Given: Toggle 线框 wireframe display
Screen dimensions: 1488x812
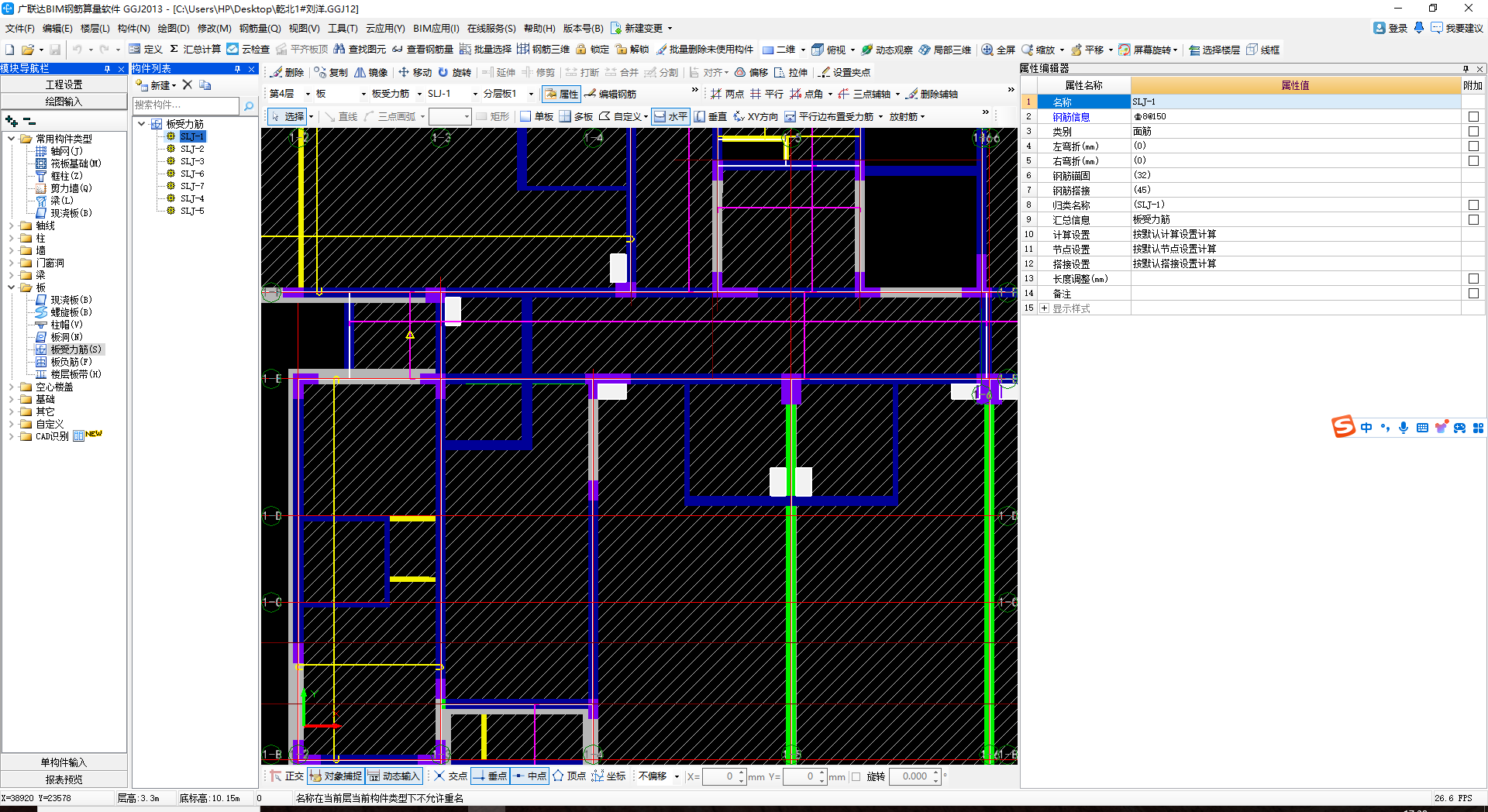Looking at the screenshot, I should [x=1262, y=50].
